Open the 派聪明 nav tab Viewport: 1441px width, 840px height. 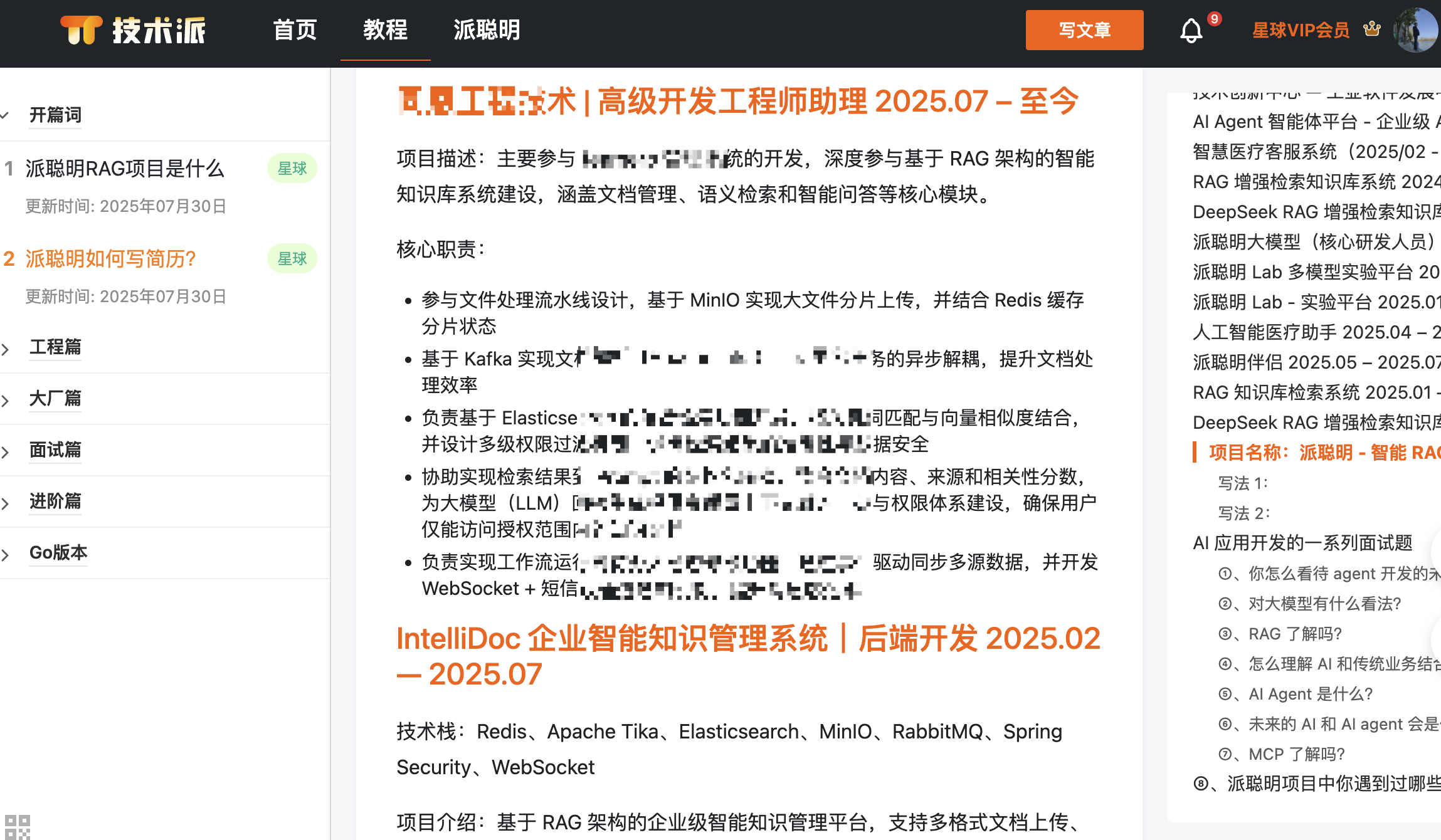coord(487,30)
